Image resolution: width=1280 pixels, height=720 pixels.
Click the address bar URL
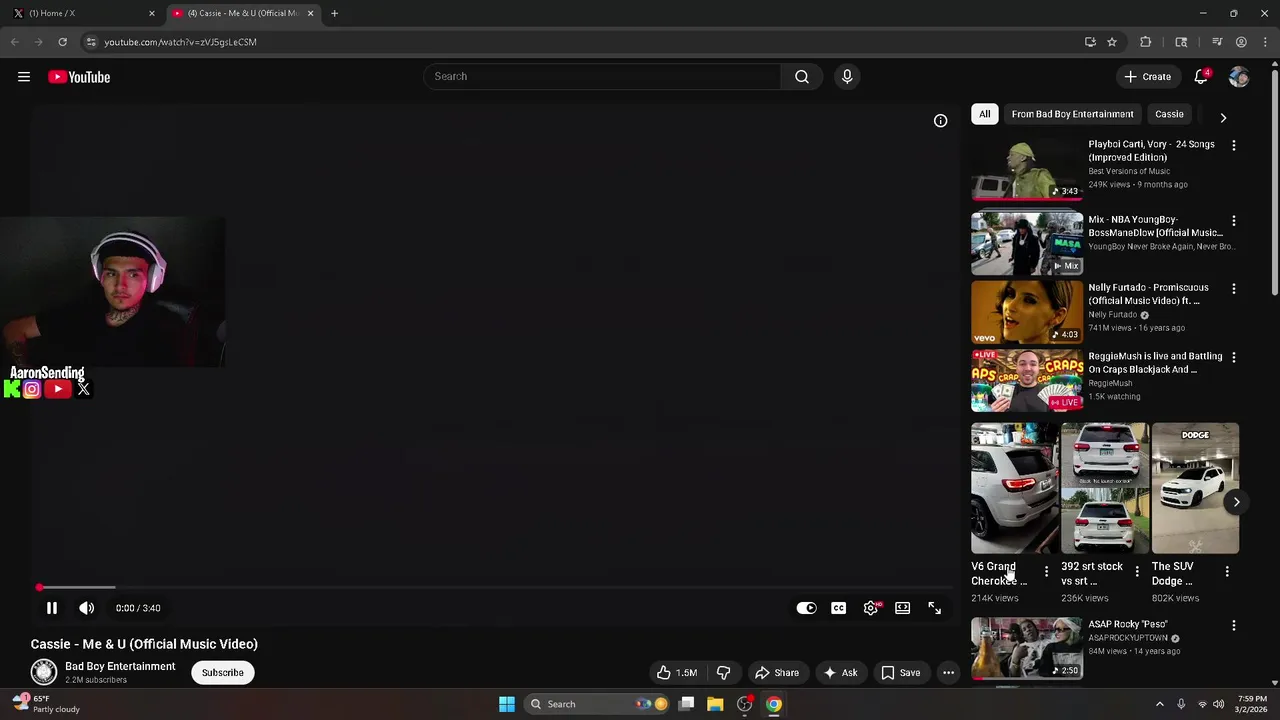point(180,42)
